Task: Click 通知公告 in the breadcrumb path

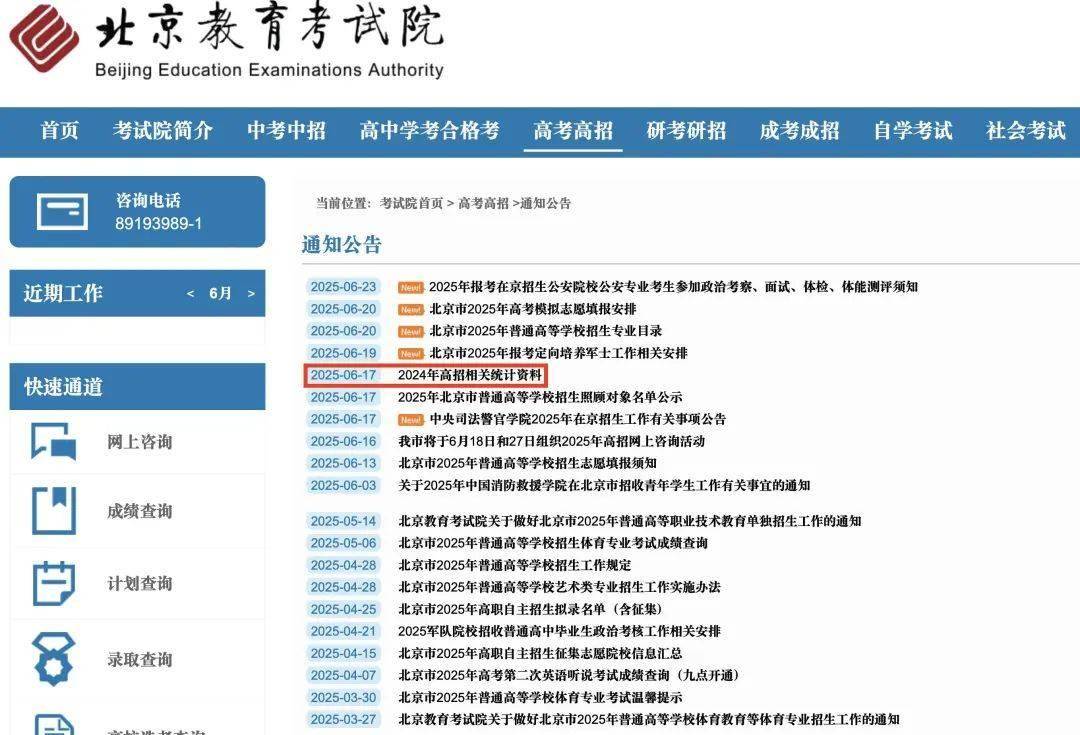Action: pos(546,203)
